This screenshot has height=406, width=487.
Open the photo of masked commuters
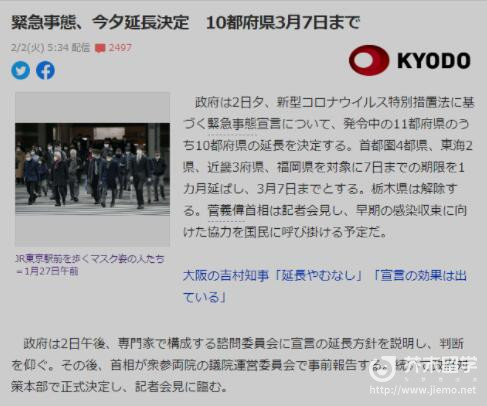92,169
